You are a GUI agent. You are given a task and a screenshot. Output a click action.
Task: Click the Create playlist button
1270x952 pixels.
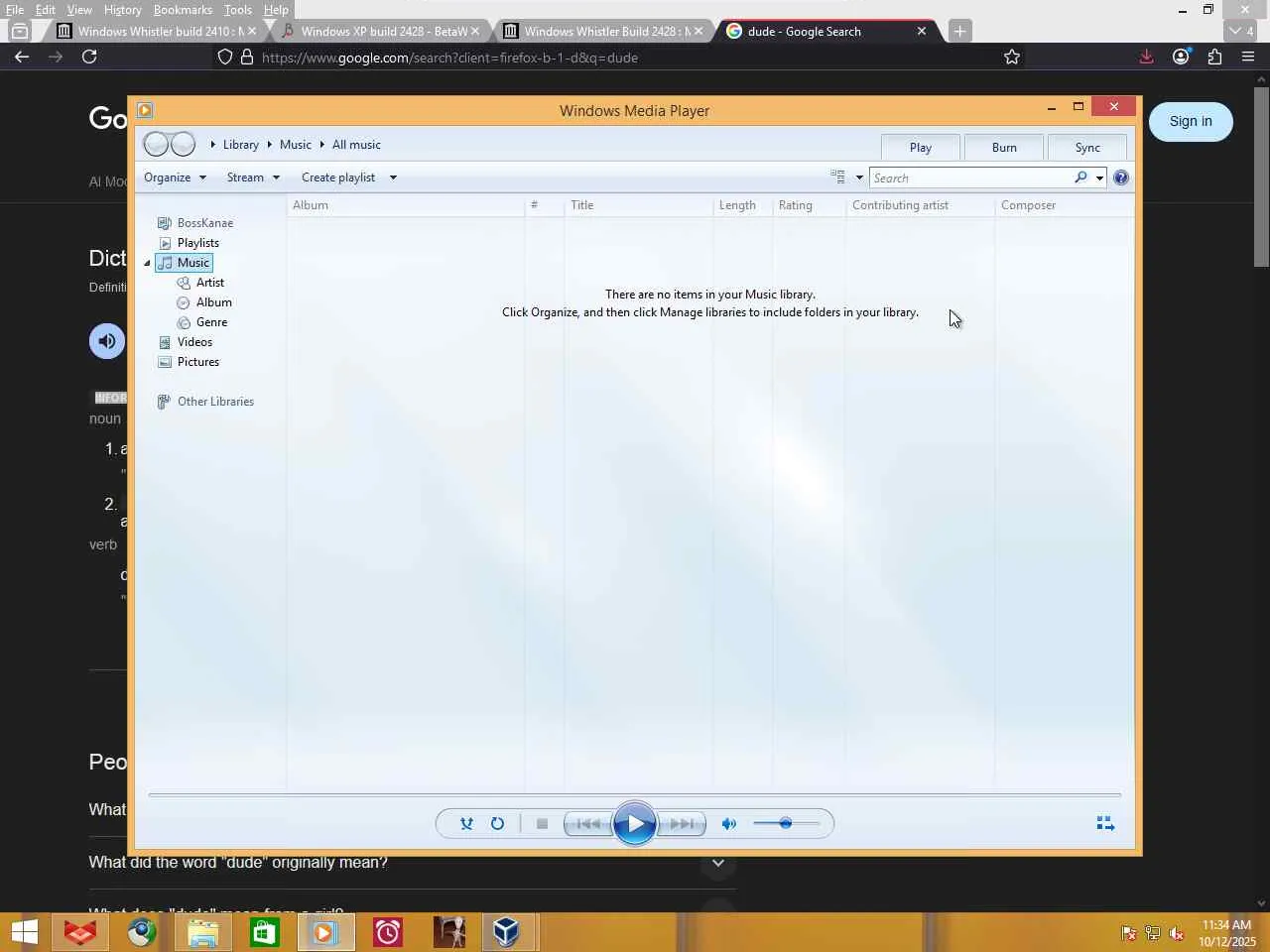(338, 178)
